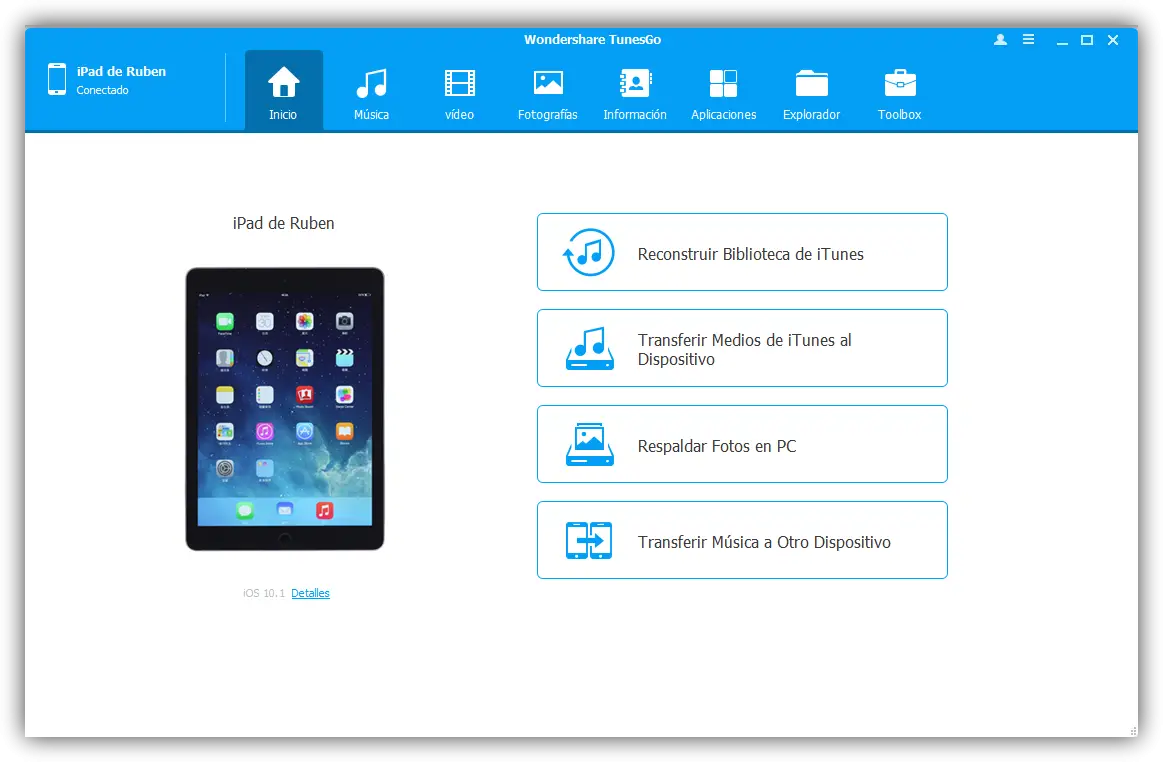Go to the Fotografías tab
The height and width of the screenshot is (762, 1163).
547,93
